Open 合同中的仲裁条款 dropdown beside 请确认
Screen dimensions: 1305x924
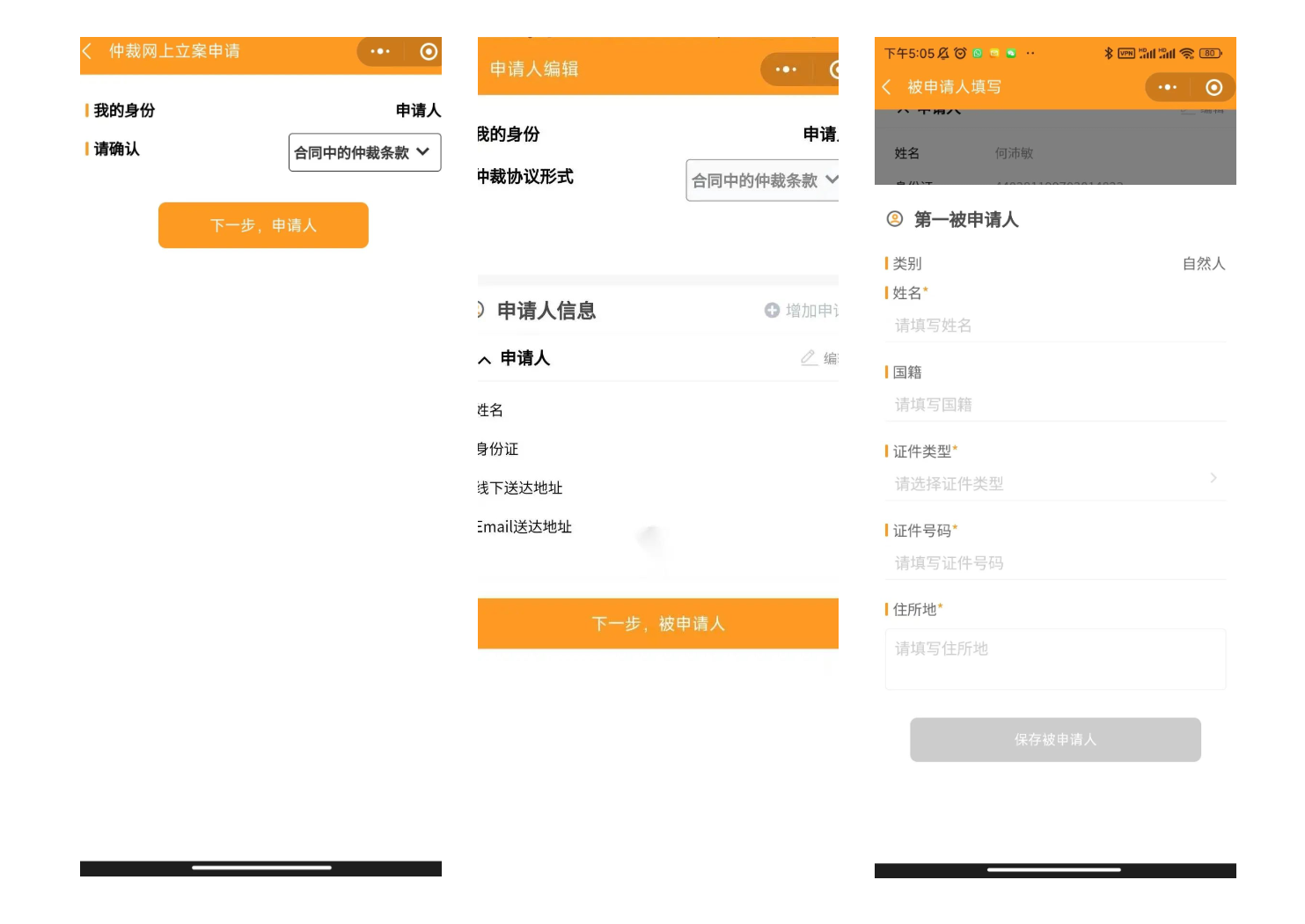click(x=364, y=152)
